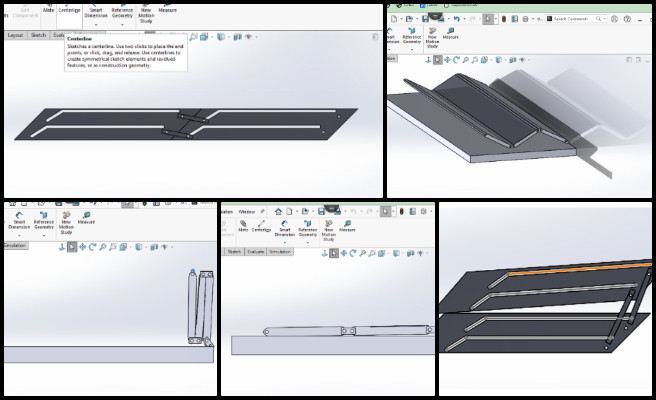This screenshot has height=400, width=656.
Task: Start New Motion Study in the slotted-plate panel
Action: pyautogui.click(x=146, y=14)
